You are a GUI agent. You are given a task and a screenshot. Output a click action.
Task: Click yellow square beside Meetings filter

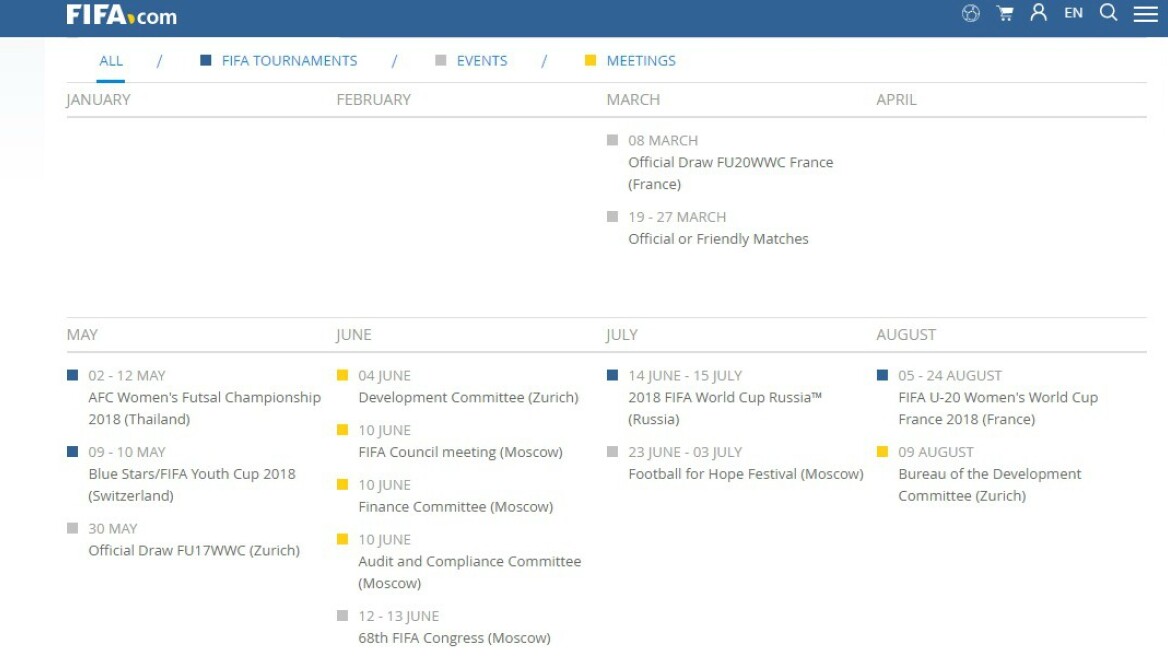(x=591, y=61)
